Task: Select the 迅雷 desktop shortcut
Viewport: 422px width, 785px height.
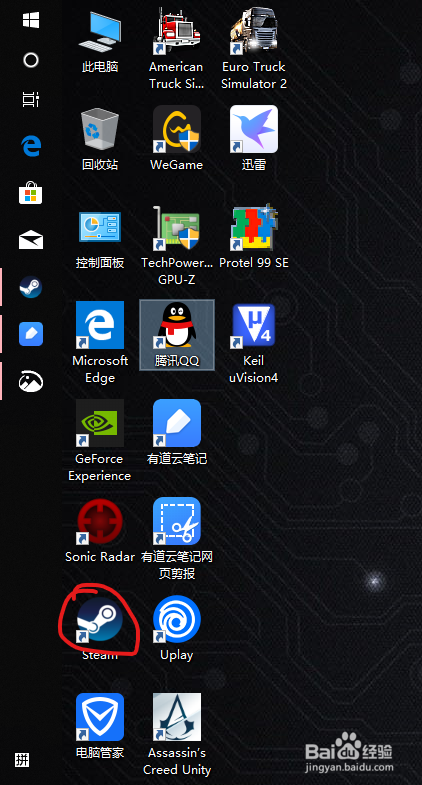Action: tap(254, 138)
